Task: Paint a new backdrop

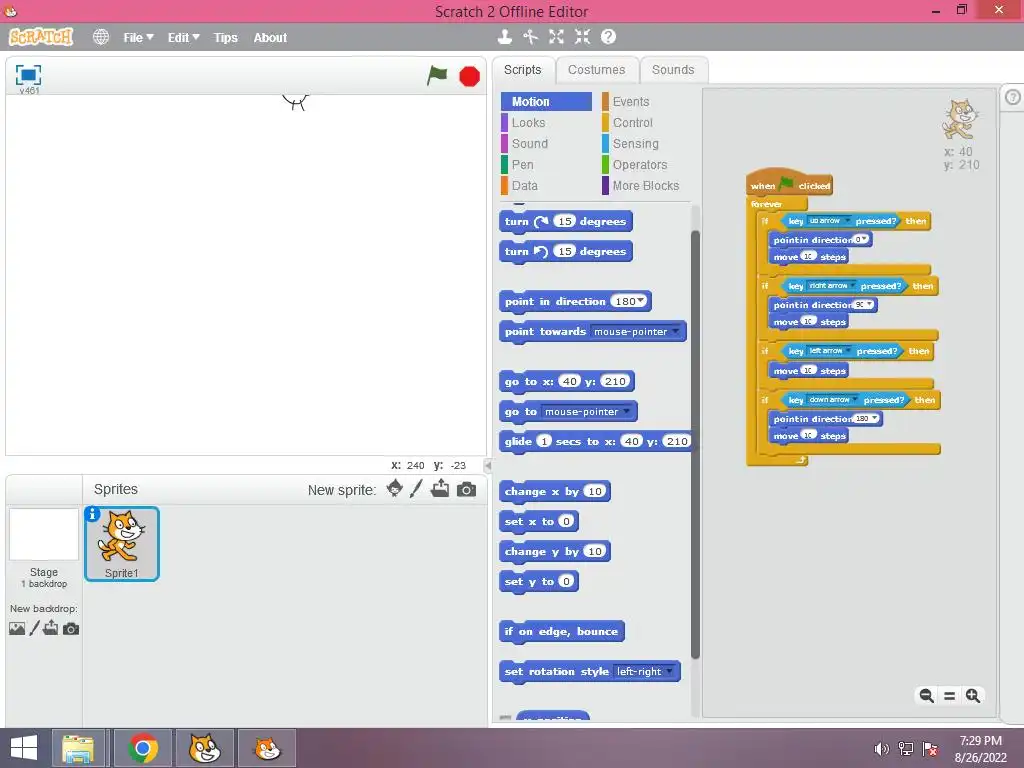Action: coord(35,628)
